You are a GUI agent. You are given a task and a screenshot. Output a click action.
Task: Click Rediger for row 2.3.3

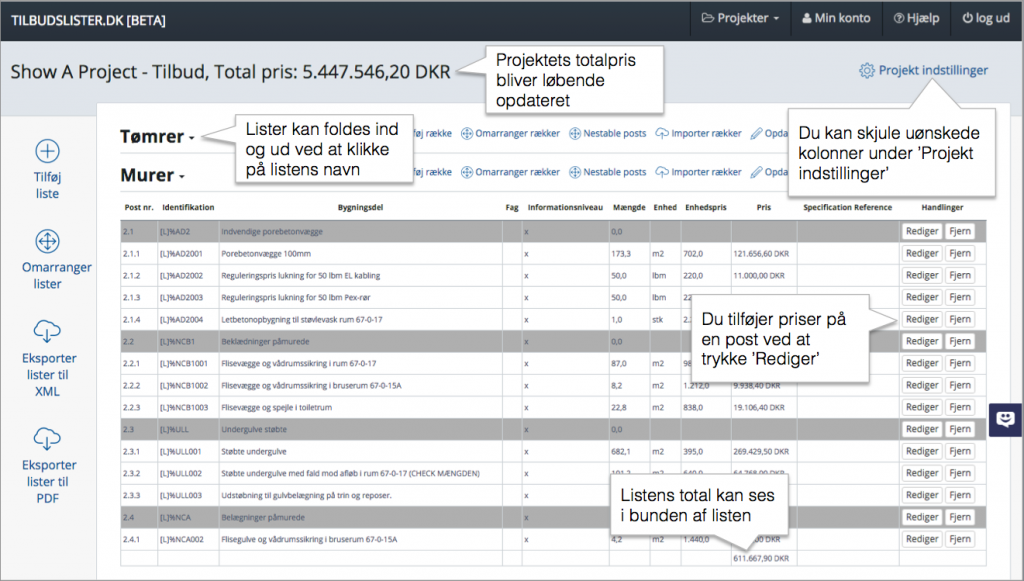click(921, 495)
